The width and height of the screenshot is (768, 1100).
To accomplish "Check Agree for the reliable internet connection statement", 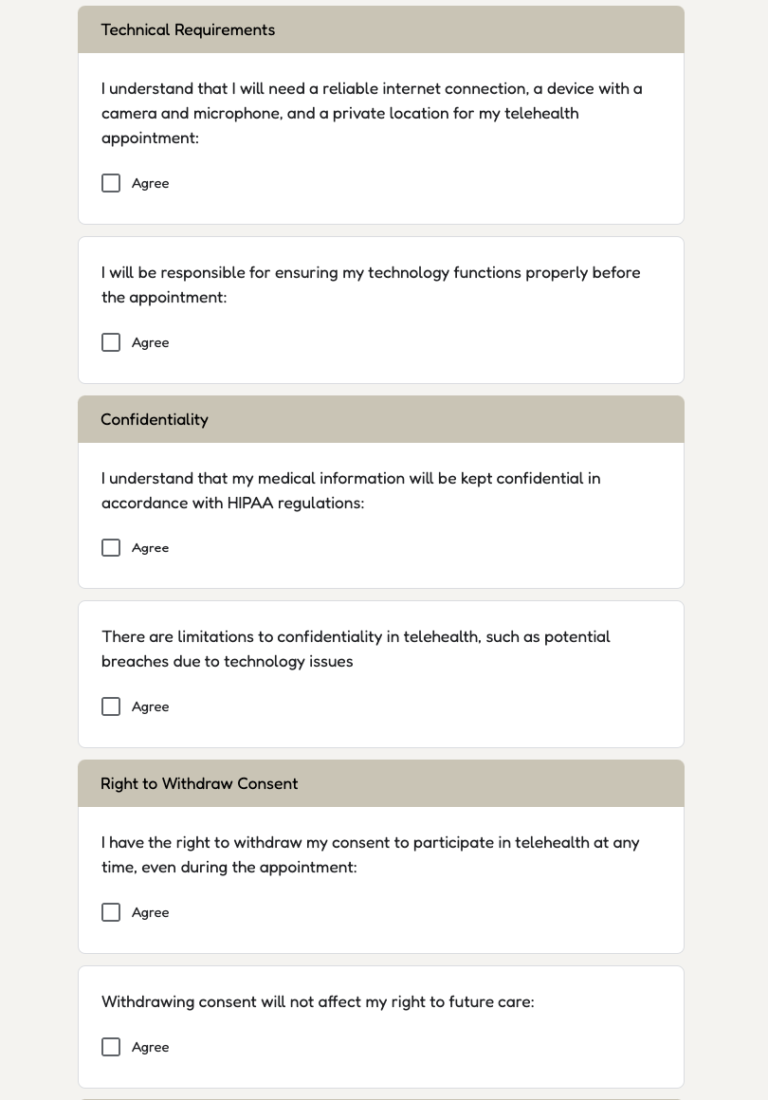I will click(x=110, y=183).
